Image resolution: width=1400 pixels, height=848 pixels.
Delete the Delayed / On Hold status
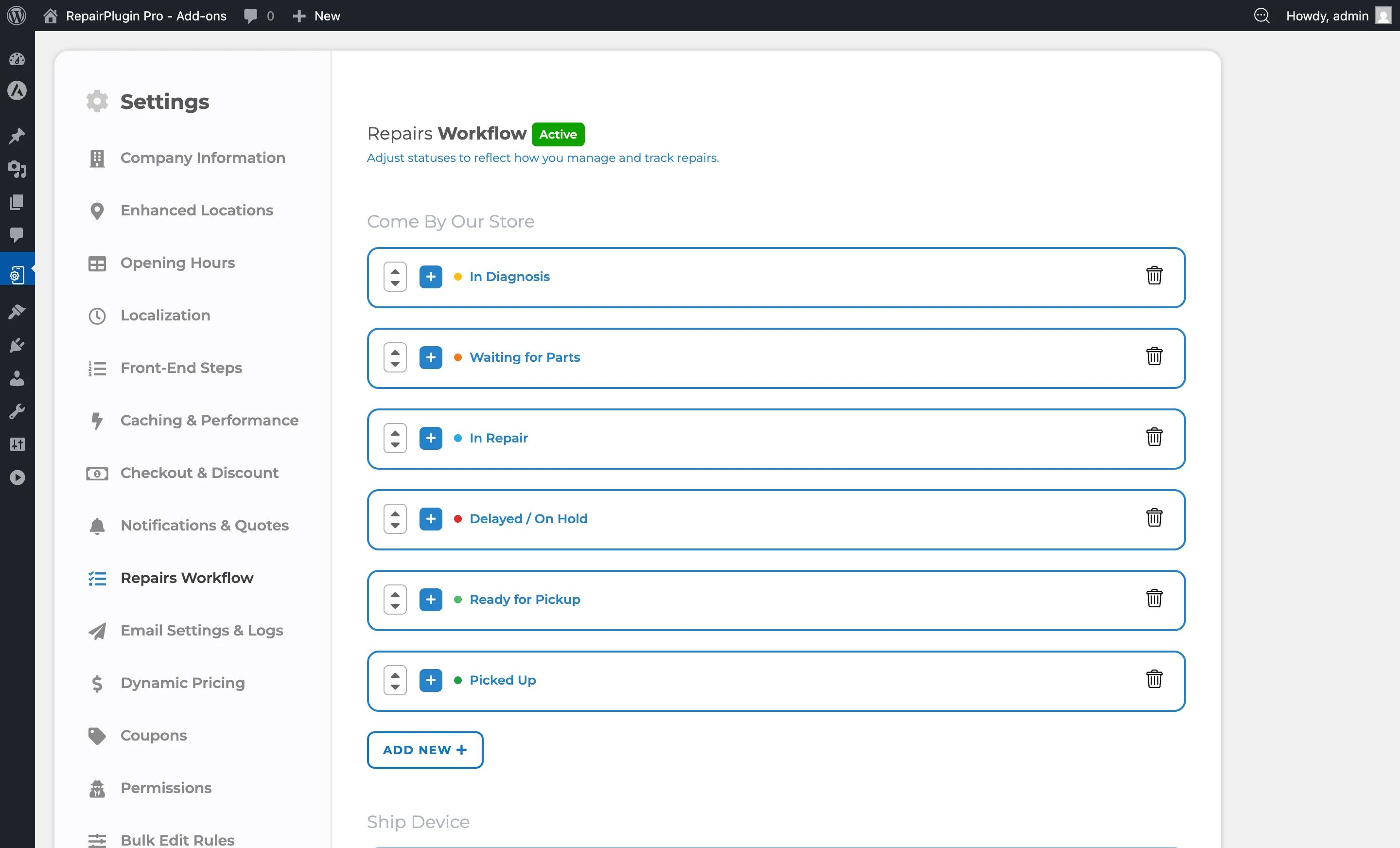[1154, 518]
